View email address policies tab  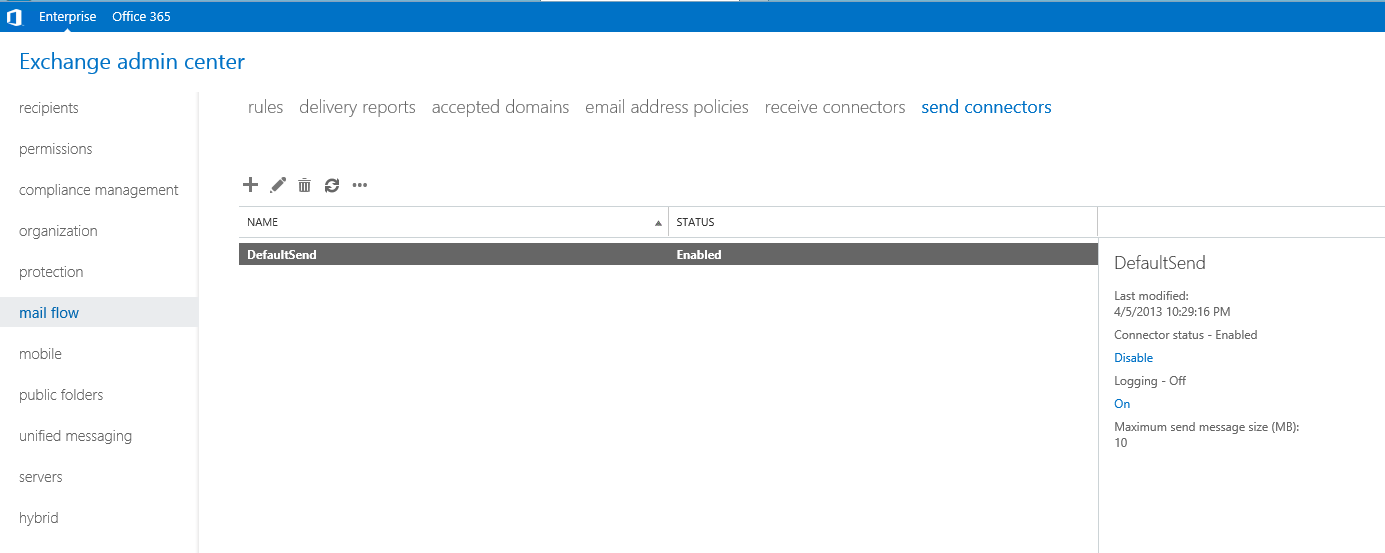coord(667,107)
